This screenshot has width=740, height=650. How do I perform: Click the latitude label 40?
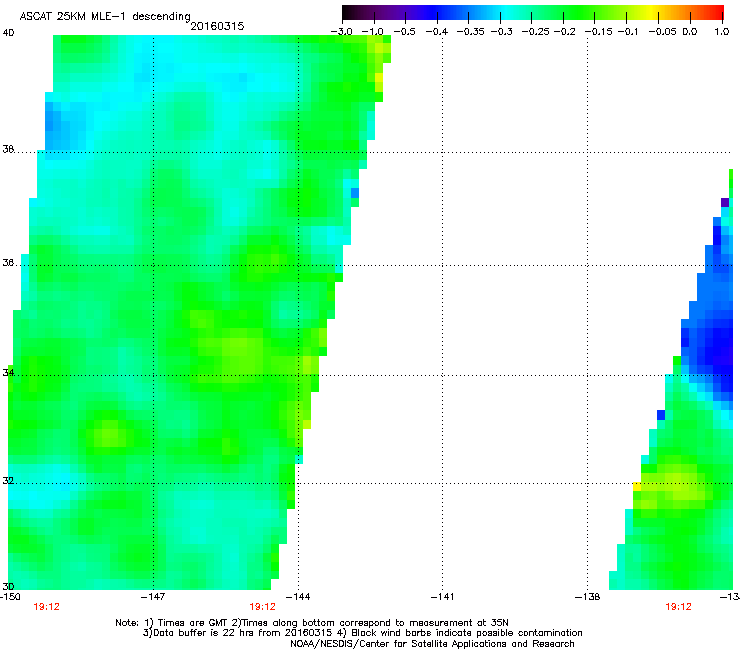[8, 33]
